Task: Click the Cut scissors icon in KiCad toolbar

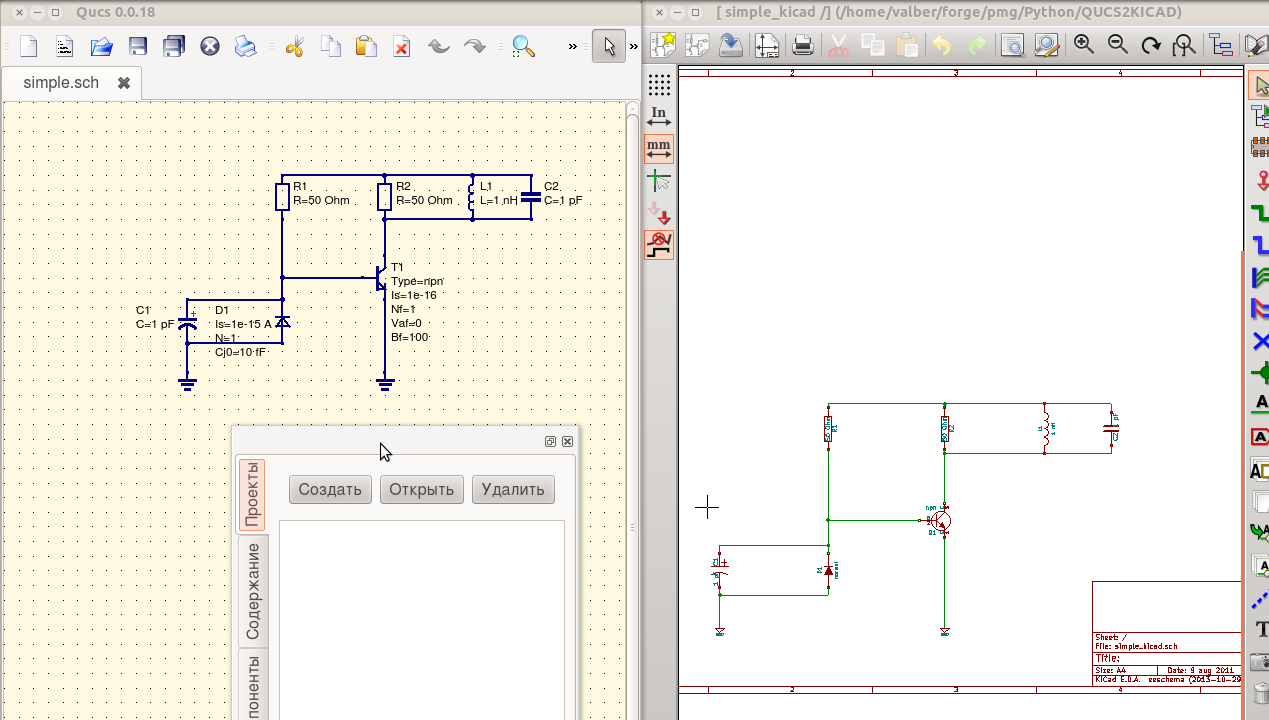Action: [841, 45]
